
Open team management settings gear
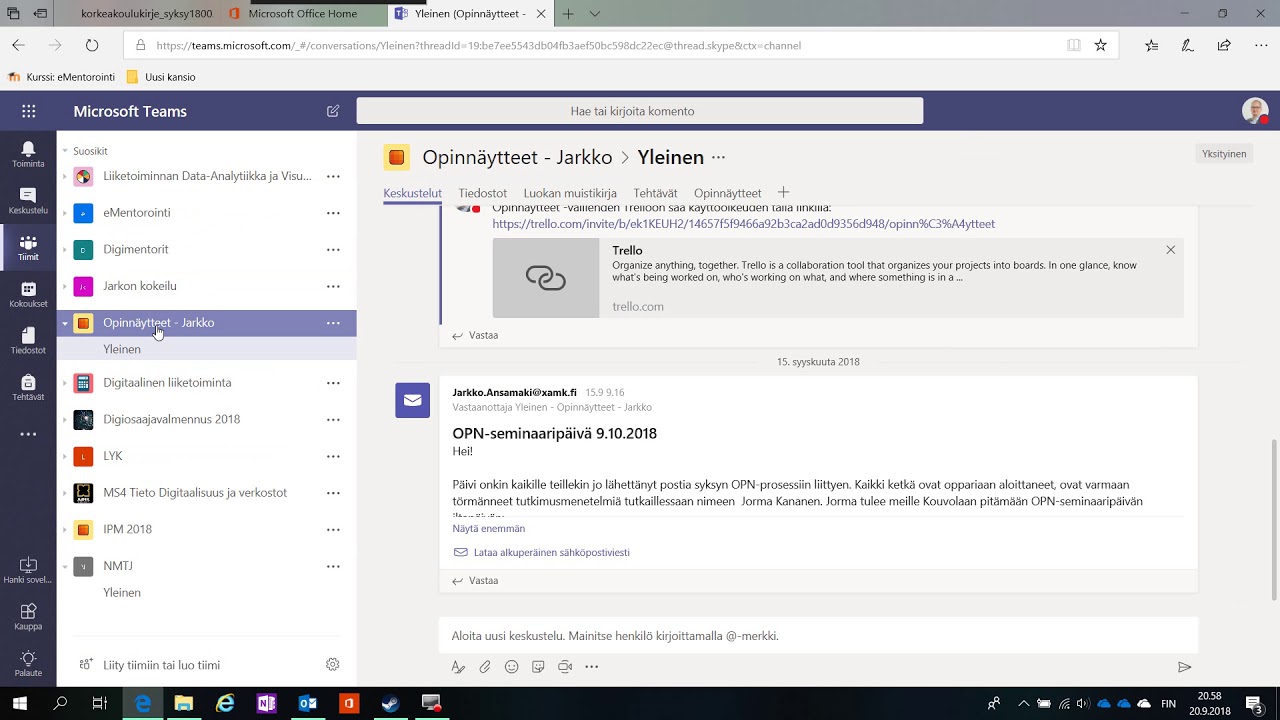tap(333, 665)
